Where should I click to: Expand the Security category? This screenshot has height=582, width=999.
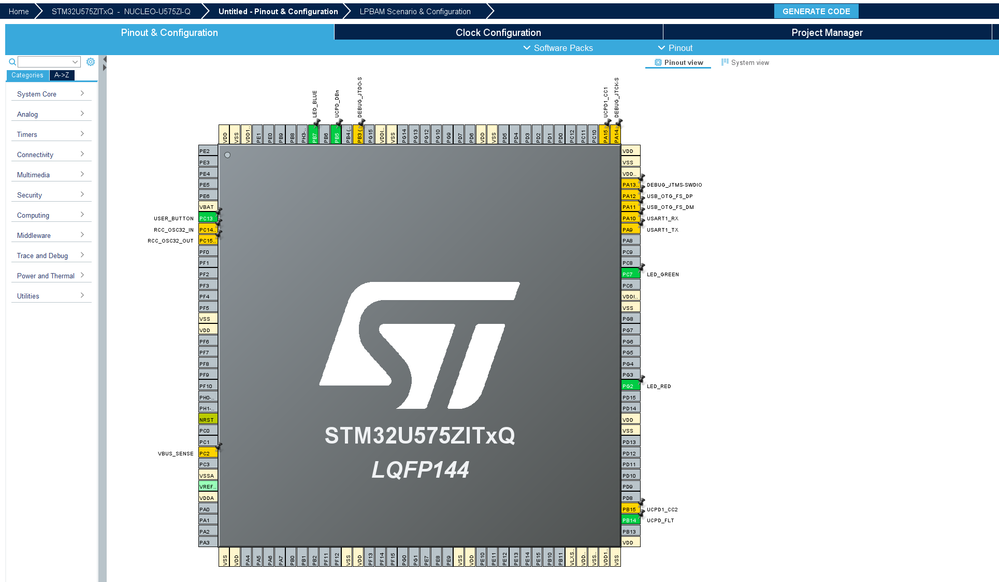click(50, 195)
